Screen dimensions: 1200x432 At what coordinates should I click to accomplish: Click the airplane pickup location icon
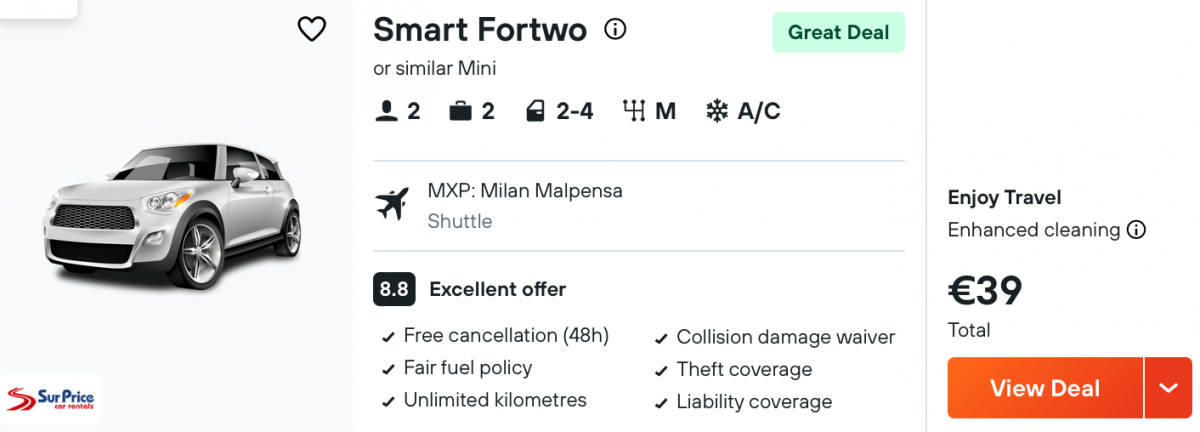393,204
